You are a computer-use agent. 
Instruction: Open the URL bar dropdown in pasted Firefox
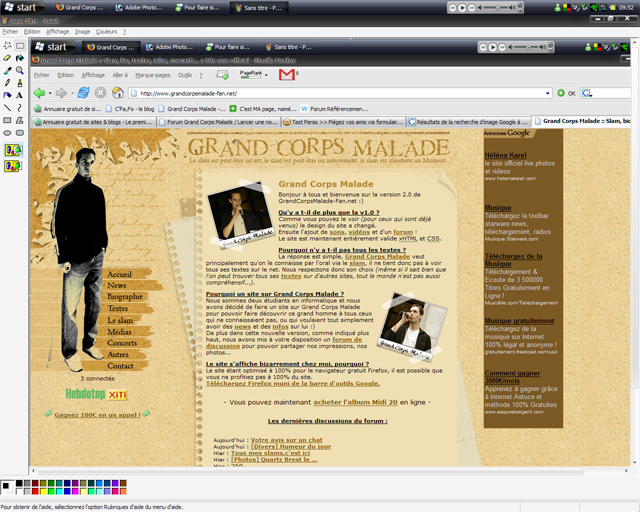coord(547,93)
